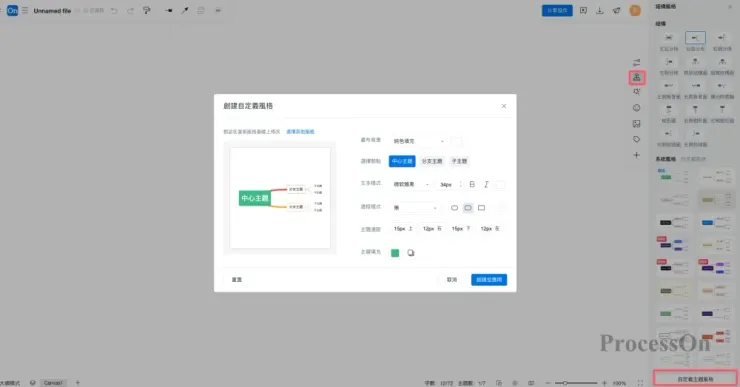
Task: Add a new canvas with plus beside Canvas1
Action: (x=78, y=382)
